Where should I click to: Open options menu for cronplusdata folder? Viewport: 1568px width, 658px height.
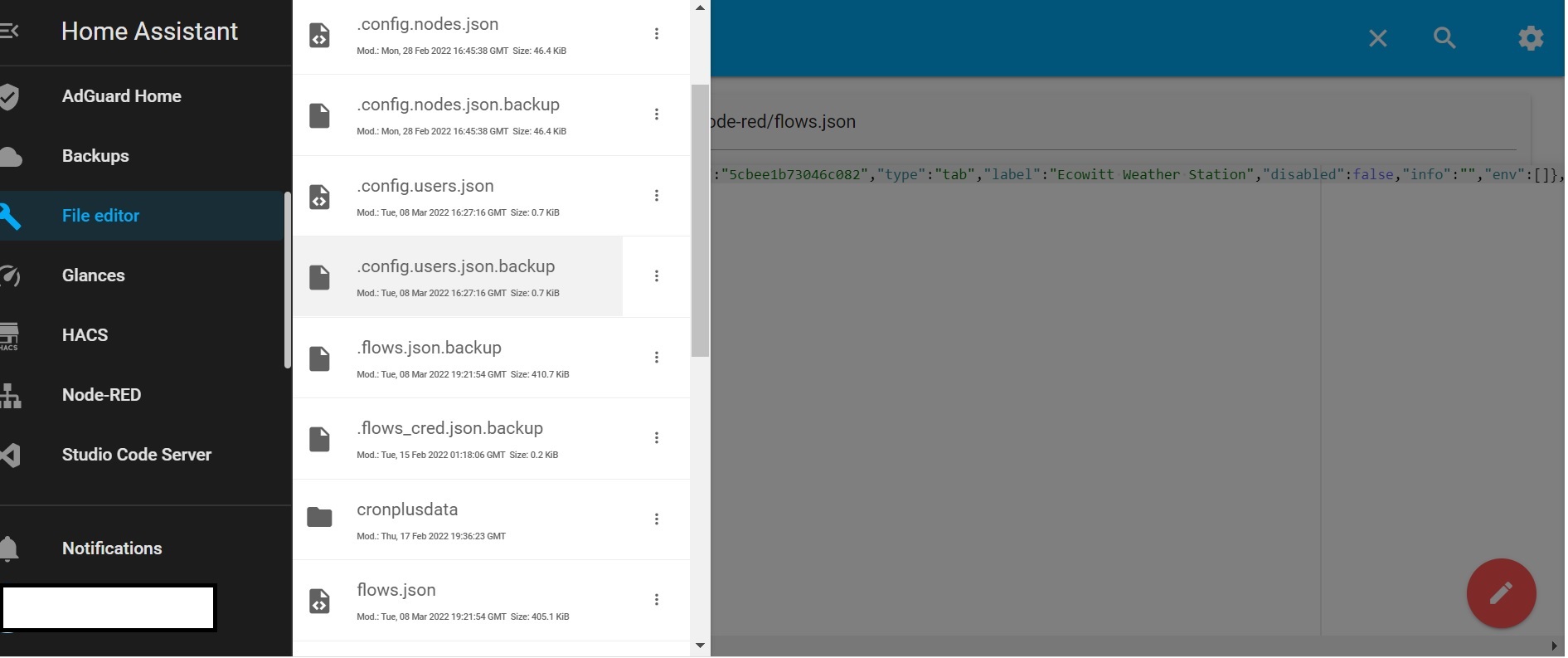tap(657, 519)
